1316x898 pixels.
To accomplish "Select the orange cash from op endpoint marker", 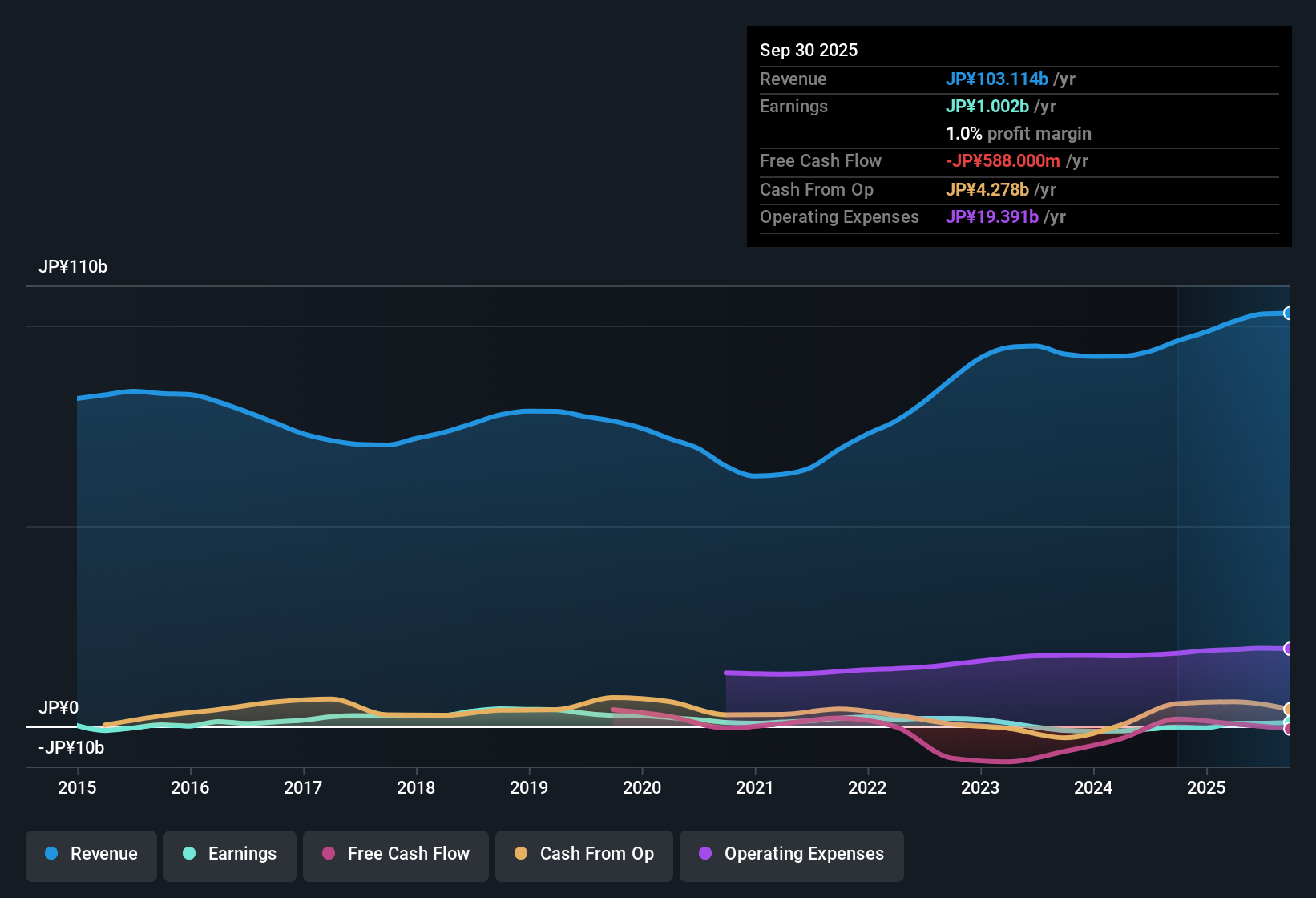I will (x=1287, y=710).
